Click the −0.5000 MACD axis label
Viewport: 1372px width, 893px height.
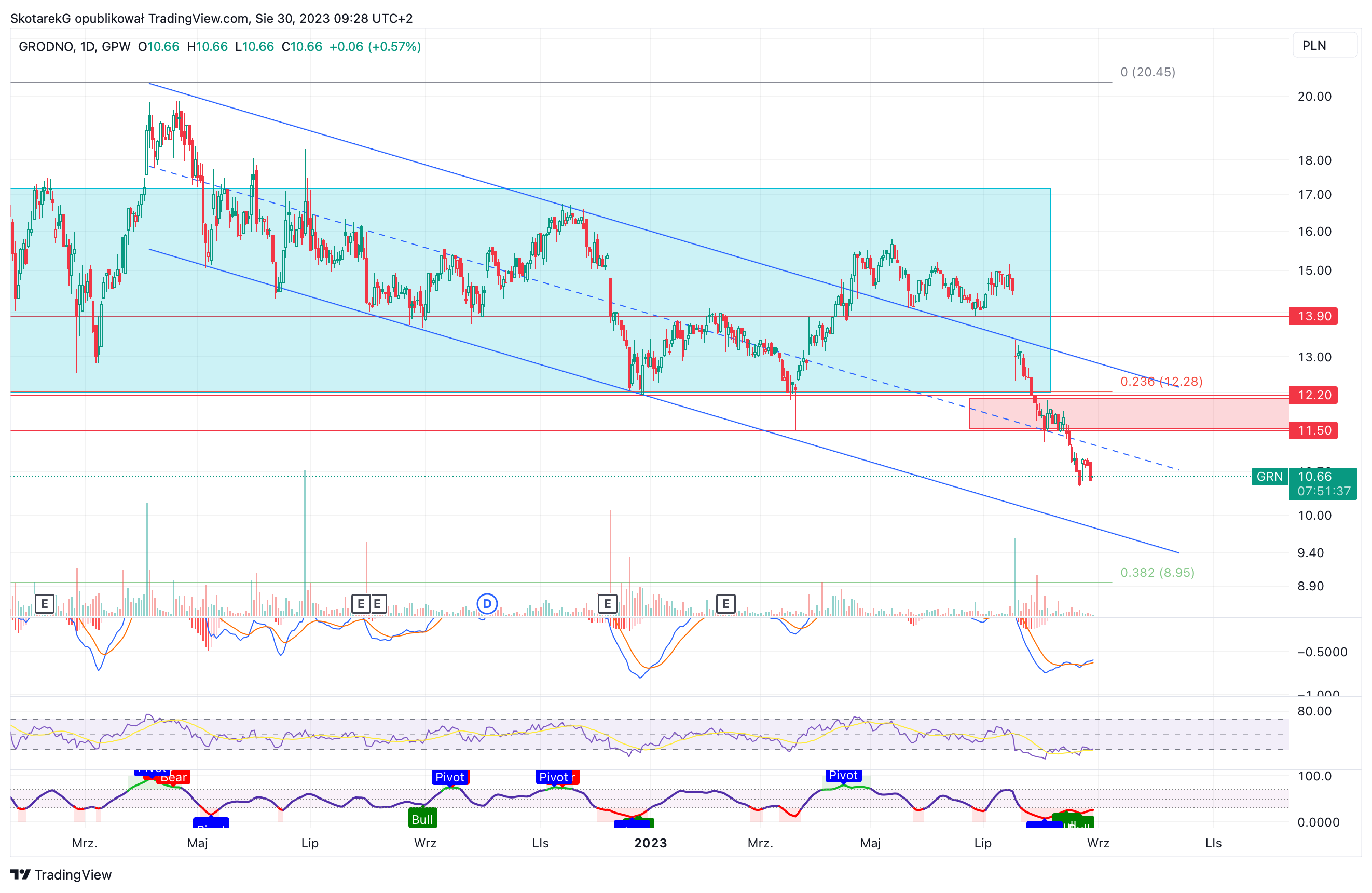point(1322,652)
